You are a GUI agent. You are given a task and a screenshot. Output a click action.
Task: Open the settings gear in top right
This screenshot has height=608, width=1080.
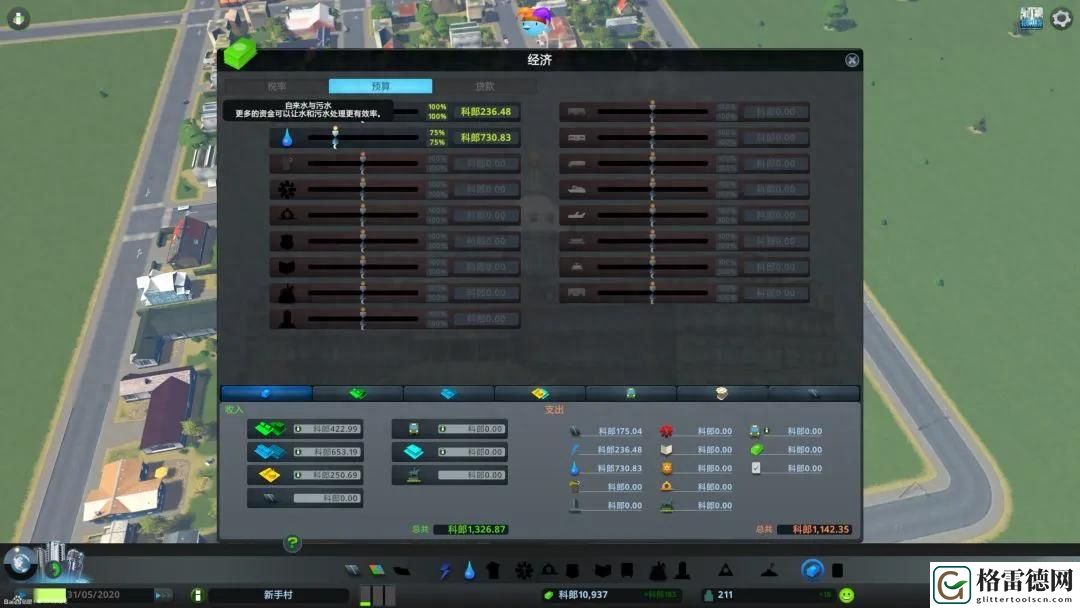(x=1061, y=19)
